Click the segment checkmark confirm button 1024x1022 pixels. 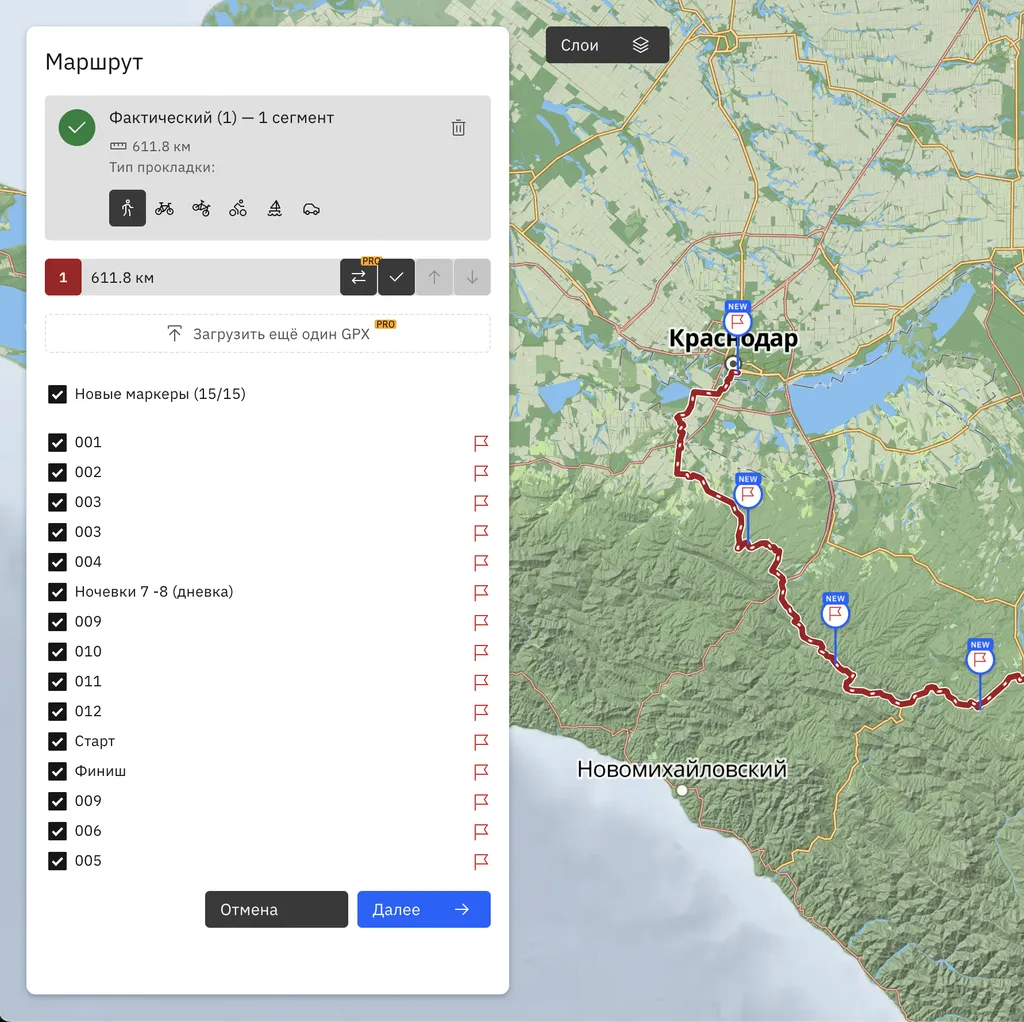[x=396, y=277]
